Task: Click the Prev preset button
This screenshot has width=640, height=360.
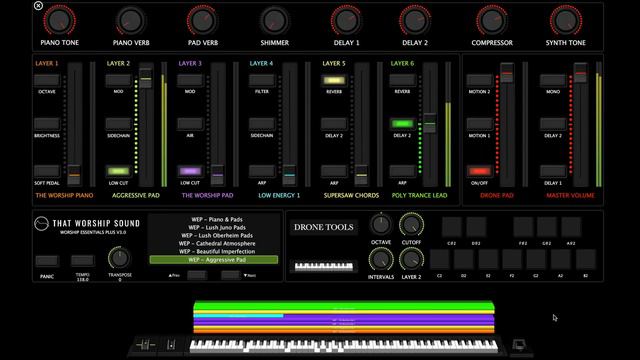Action: coord(197,276)
